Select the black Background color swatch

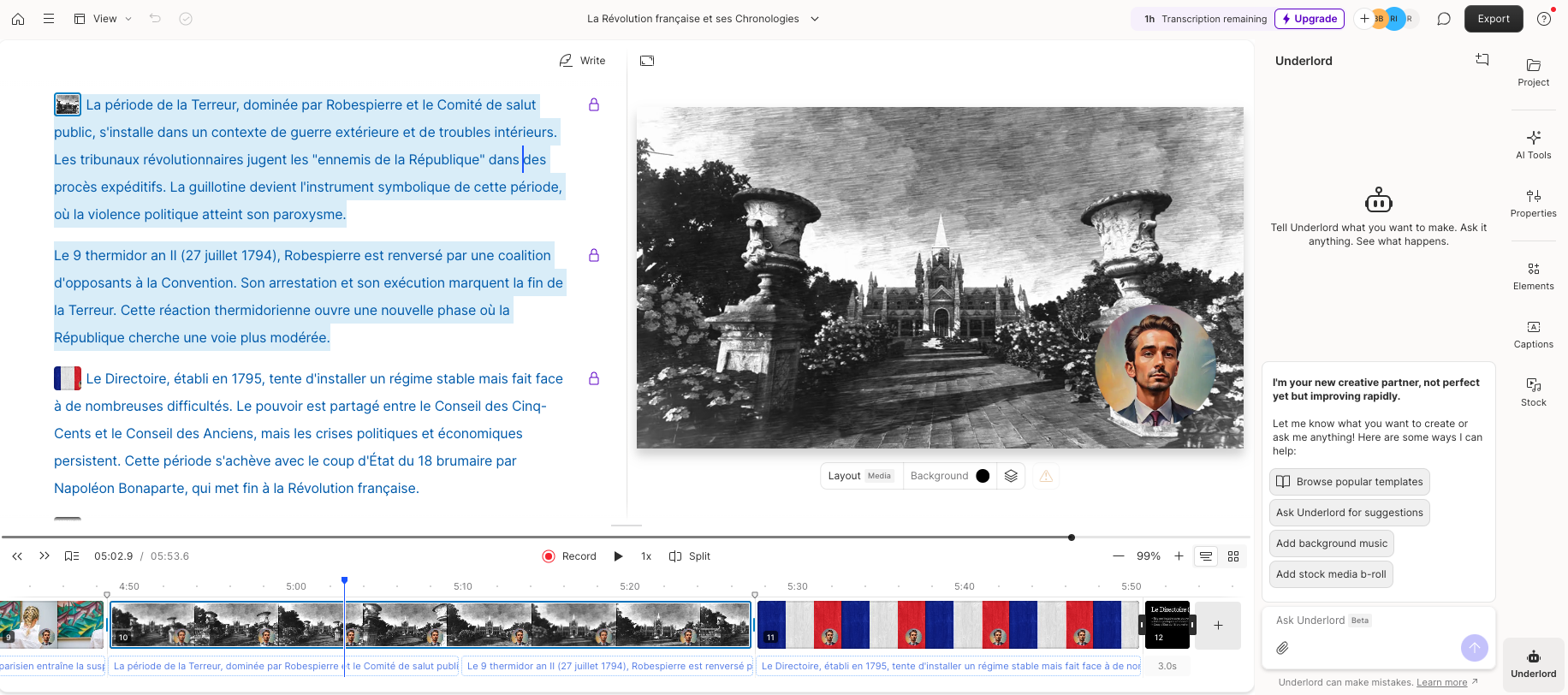(x=983, y=476)
